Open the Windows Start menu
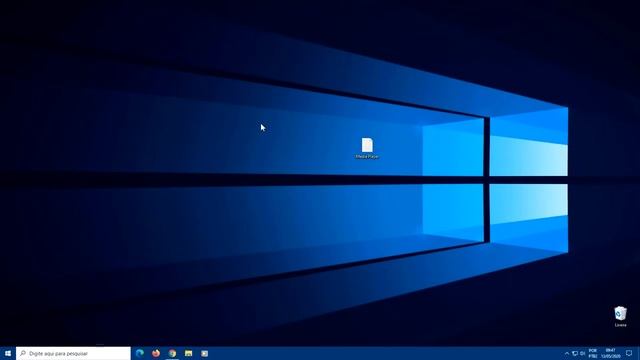640x360 pixels. 8,353
